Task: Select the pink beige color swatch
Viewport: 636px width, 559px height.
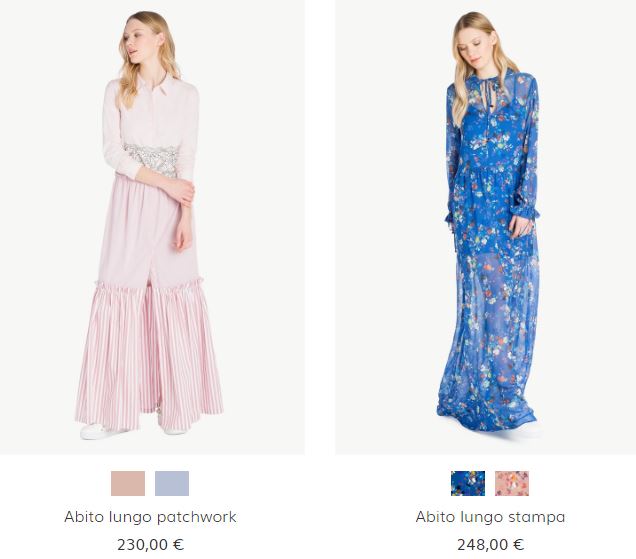Action: click(128, 483)
